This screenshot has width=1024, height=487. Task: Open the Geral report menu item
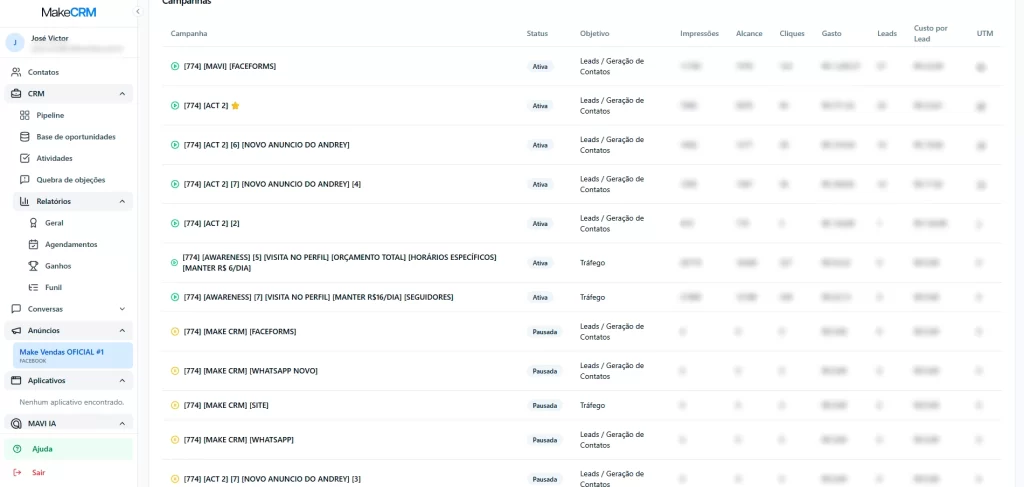[x=54, y=223]
